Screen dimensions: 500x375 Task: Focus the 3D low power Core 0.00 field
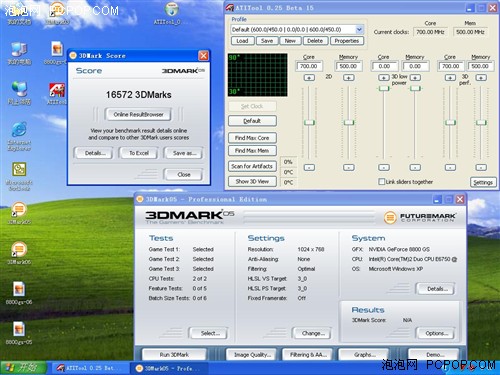(x=384, y=66)
